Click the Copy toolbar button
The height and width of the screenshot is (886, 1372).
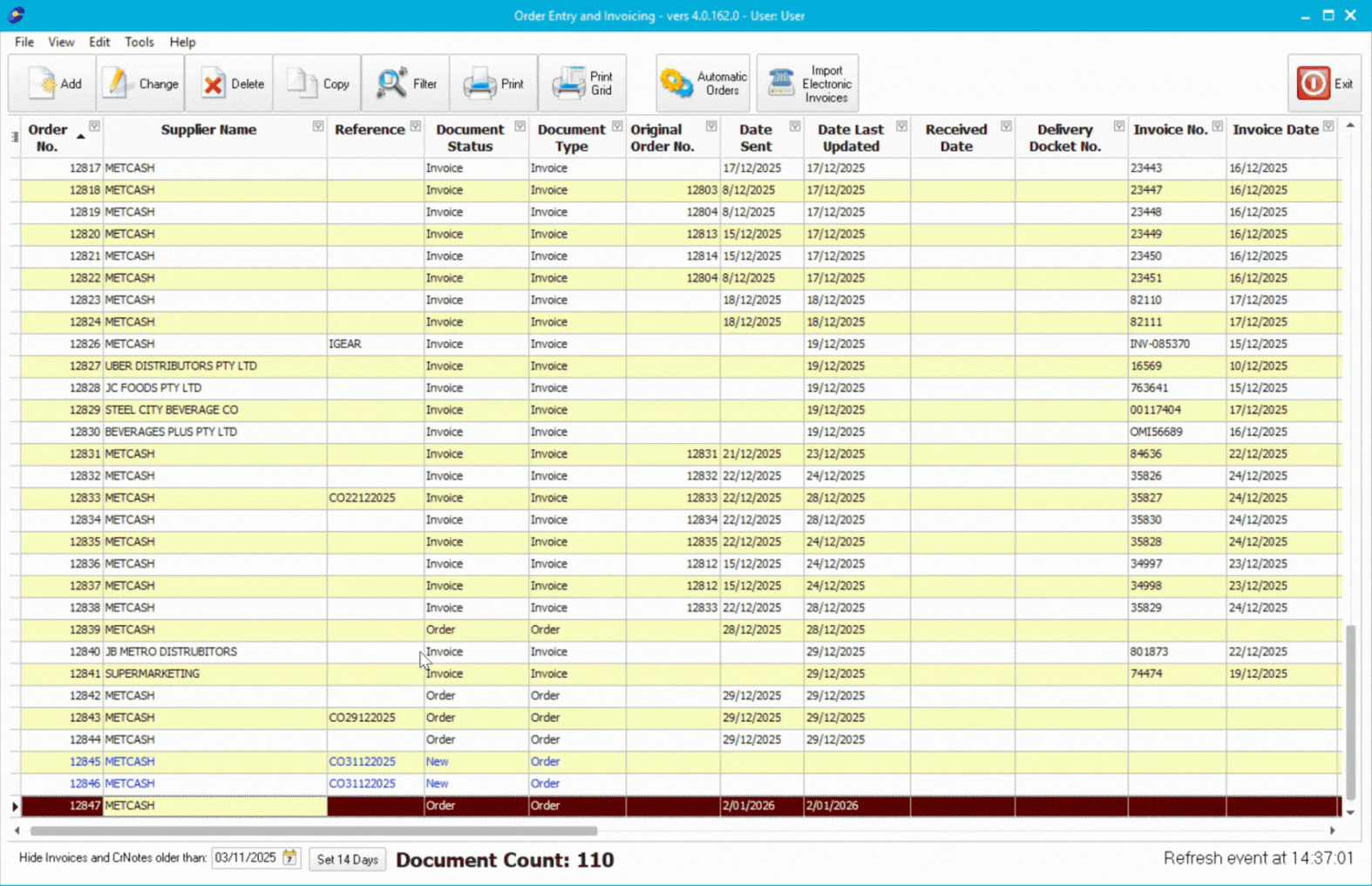point(317,84)
